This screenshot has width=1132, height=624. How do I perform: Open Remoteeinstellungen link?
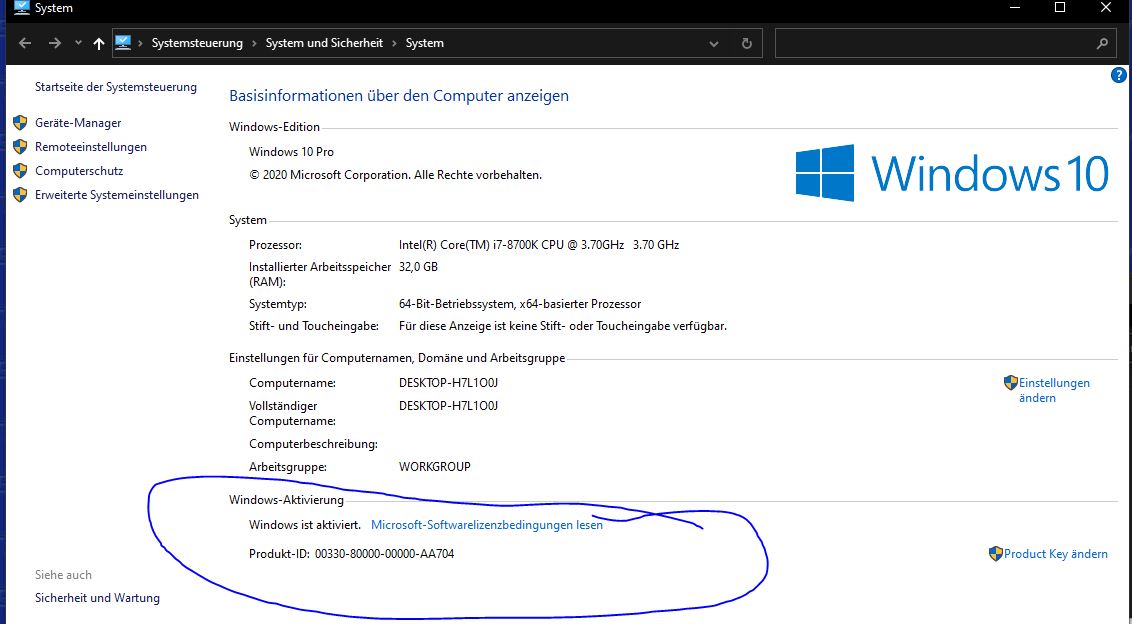coord(91,147)
